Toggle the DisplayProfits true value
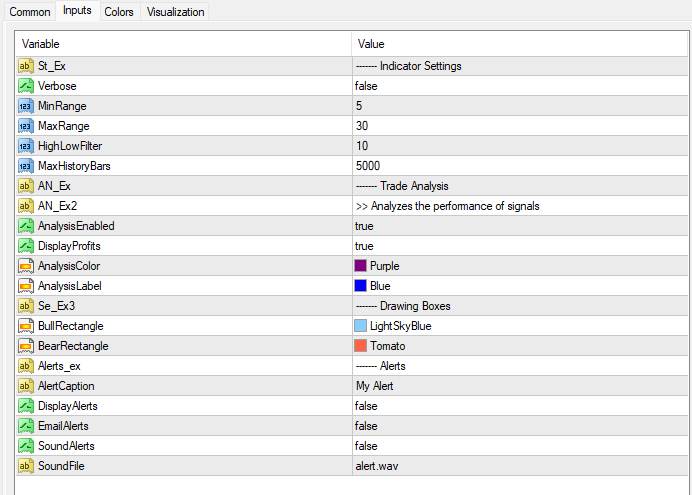 coord(364,246)
